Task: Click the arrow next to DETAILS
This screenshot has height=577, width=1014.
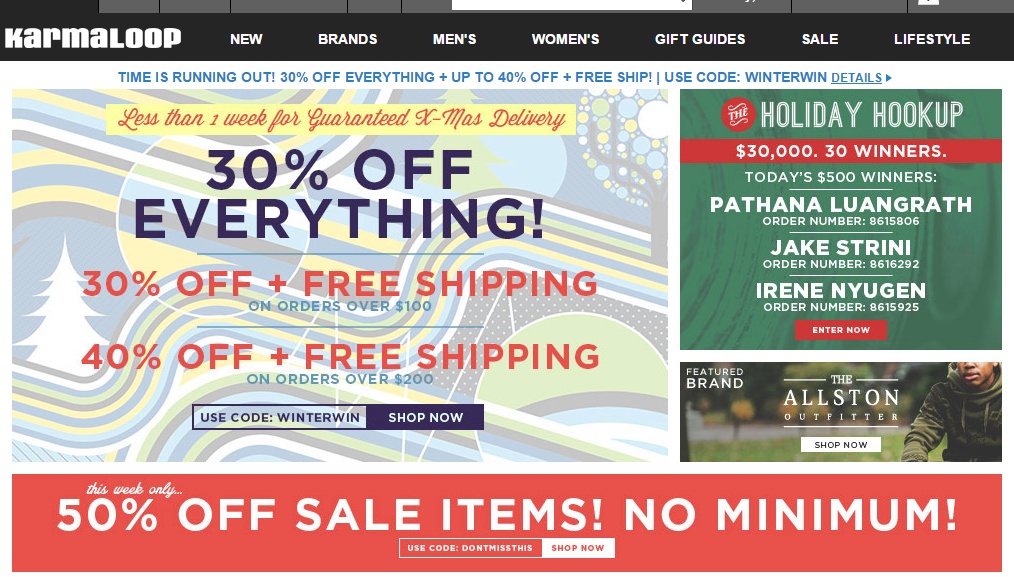Action: (x=889, y=78)
